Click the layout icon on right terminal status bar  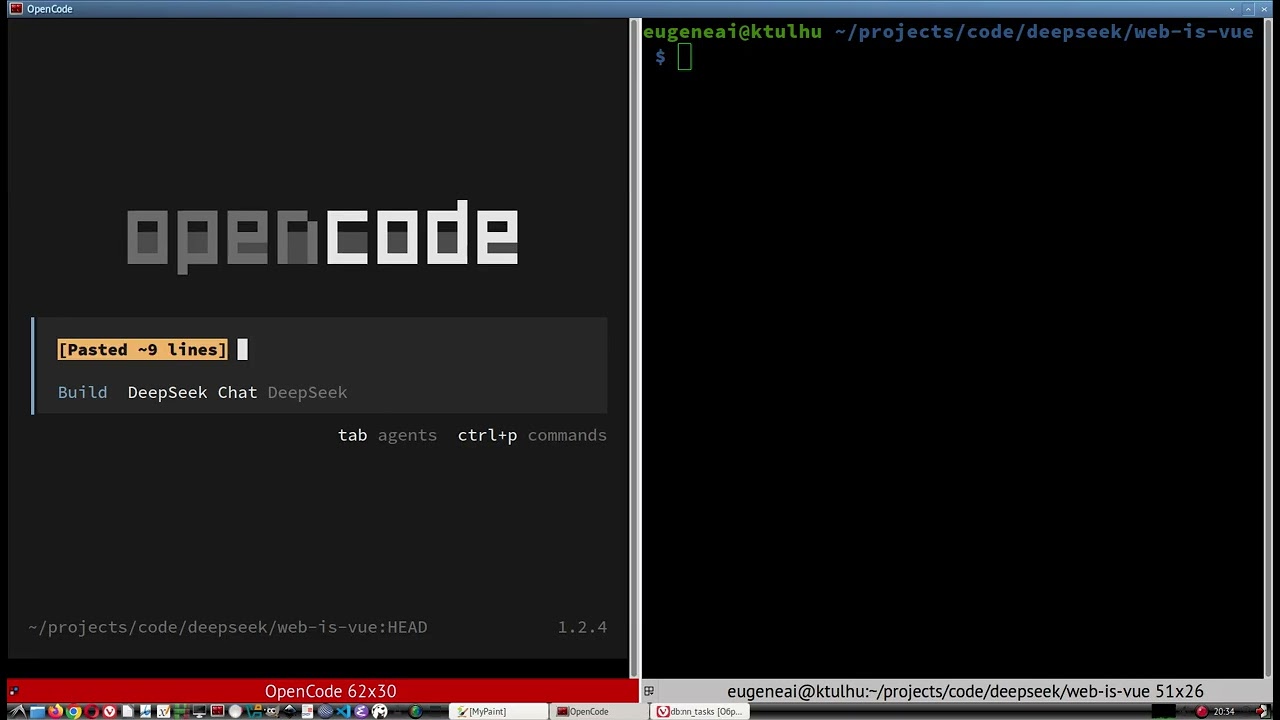point(648,691)
